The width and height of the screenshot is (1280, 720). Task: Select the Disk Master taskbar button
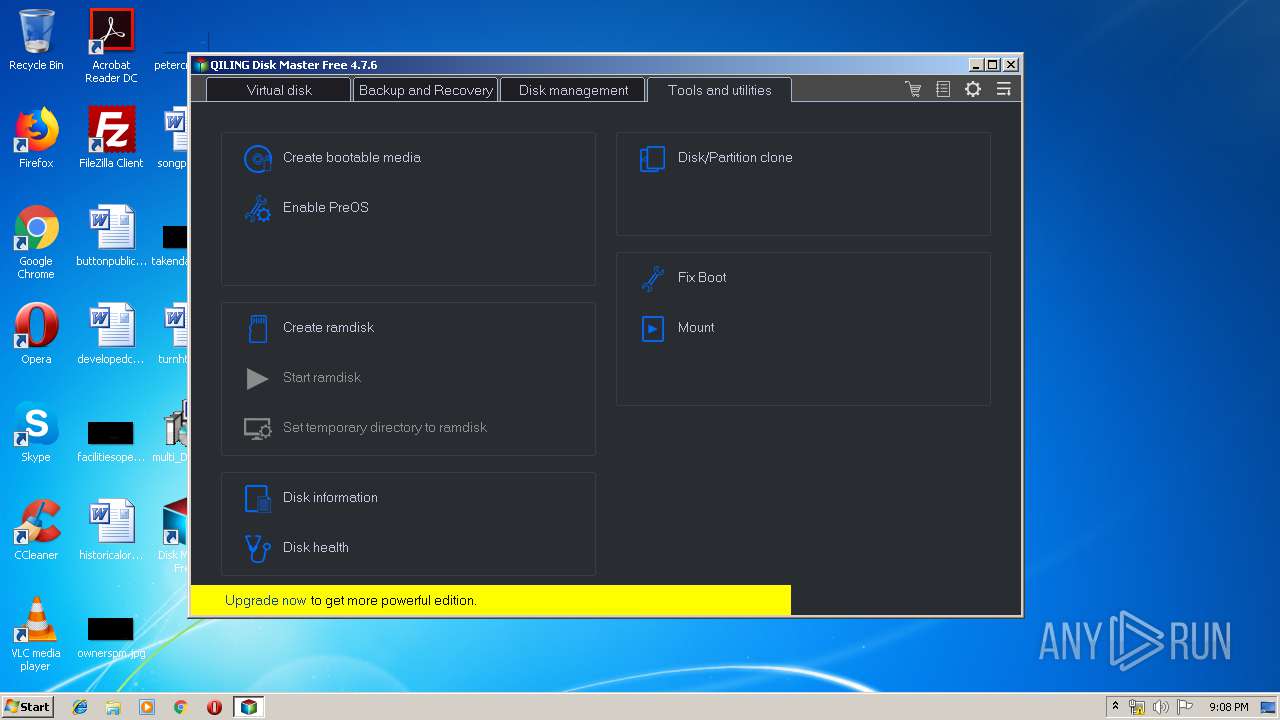[x=248, y=707]
